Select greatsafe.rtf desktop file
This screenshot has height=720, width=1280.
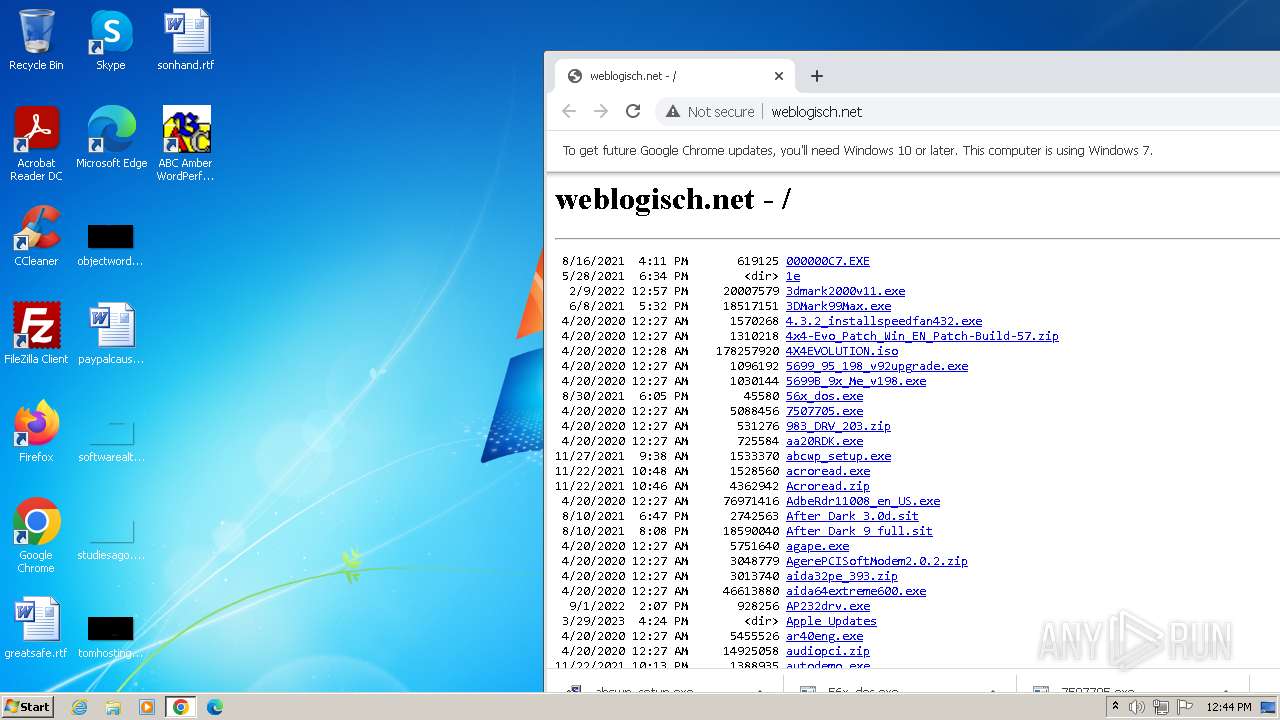pyautogui.click(x=36, y=627)
